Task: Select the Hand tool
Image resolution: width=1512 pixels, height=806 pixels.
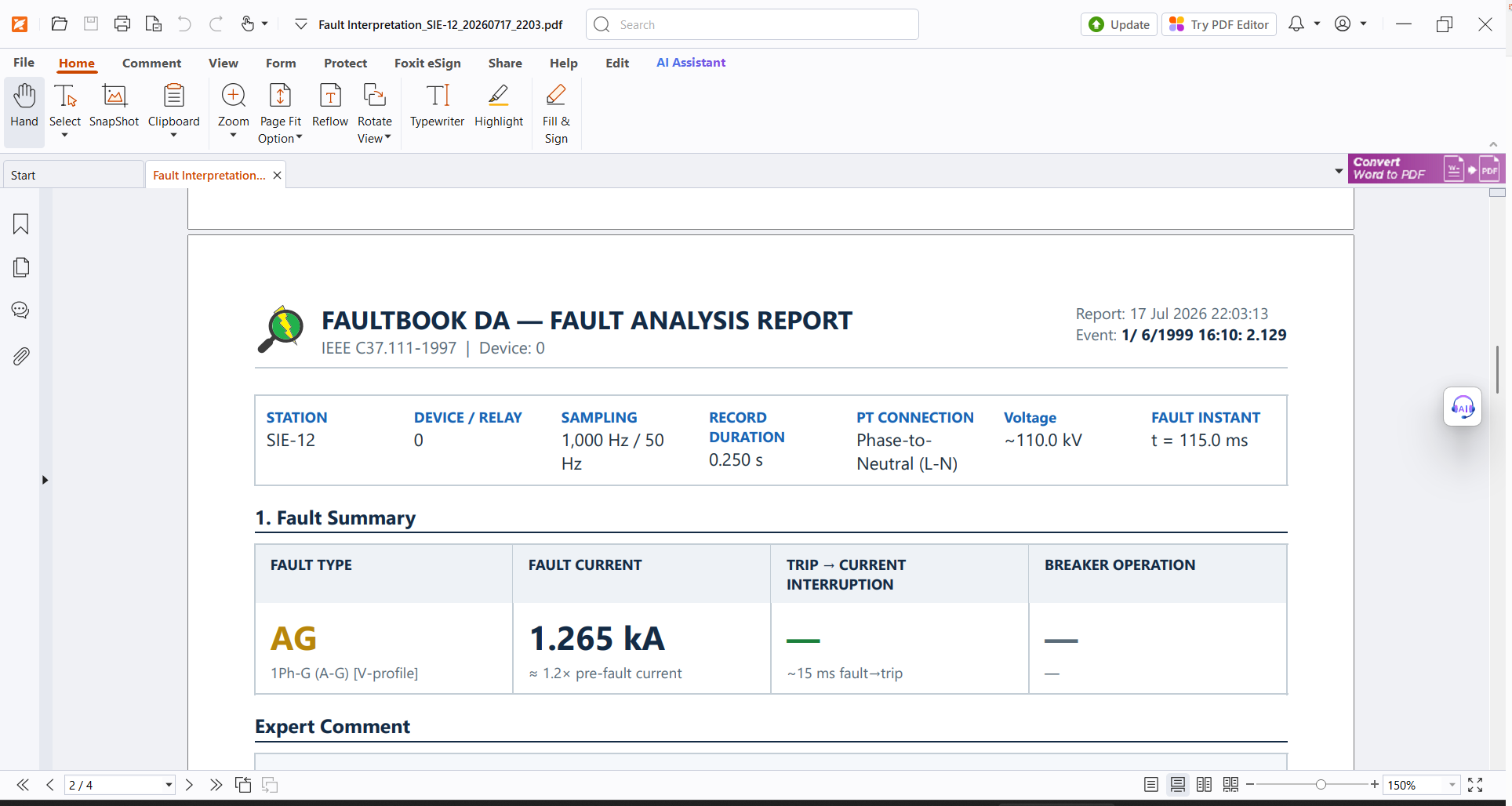Action: (24, 112)
